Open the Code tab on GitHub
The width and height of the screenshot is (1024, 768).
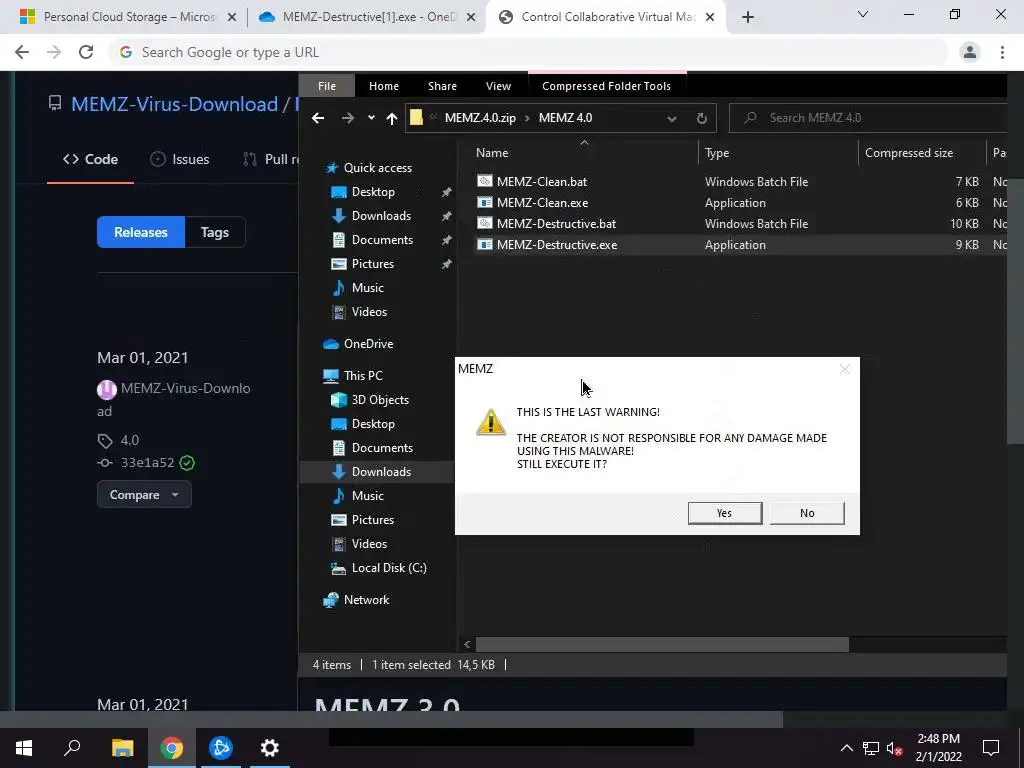tap(90, 159)
